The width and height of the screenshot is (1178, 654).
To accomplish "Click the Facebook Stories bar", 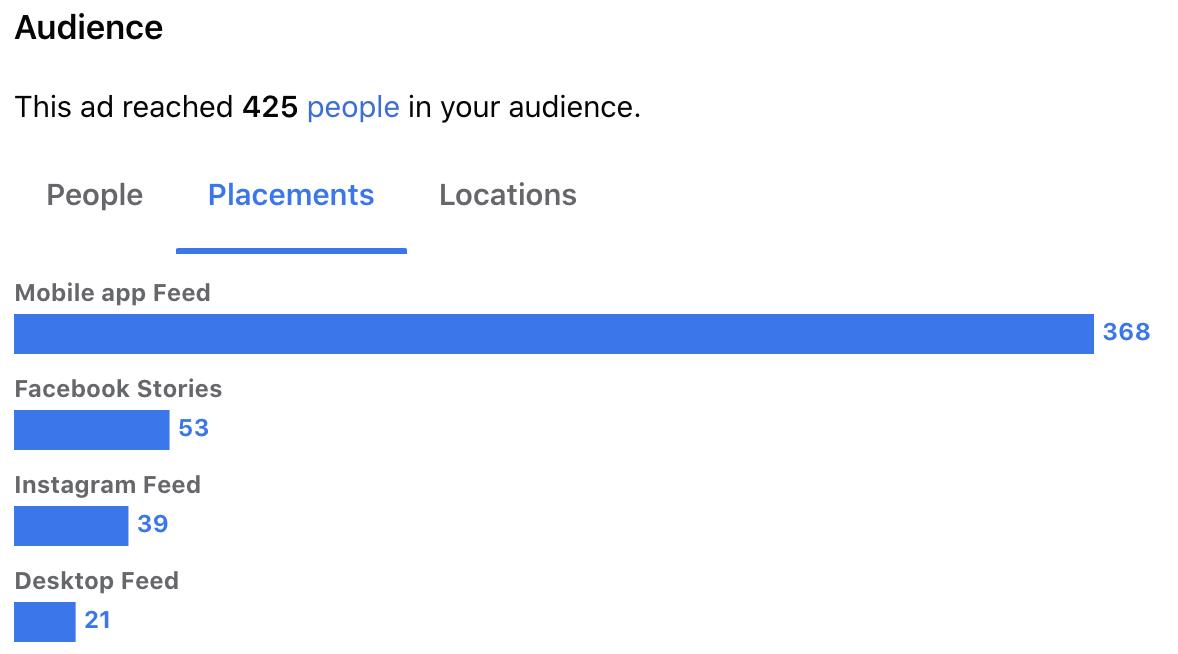I will pos(92,430).
